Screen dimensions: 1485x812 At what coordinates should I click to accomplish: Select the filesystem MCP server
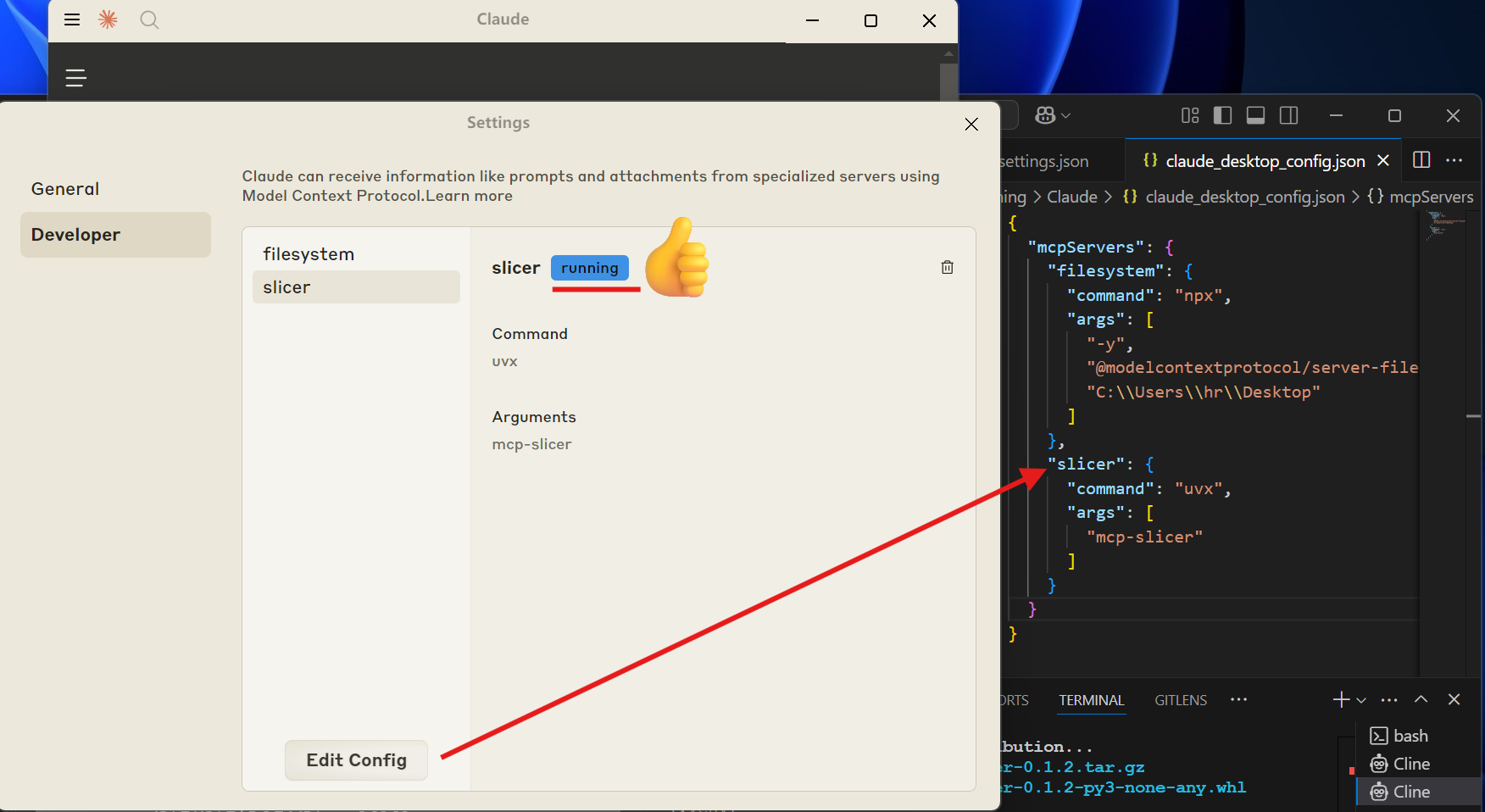[x=309, y=254]
